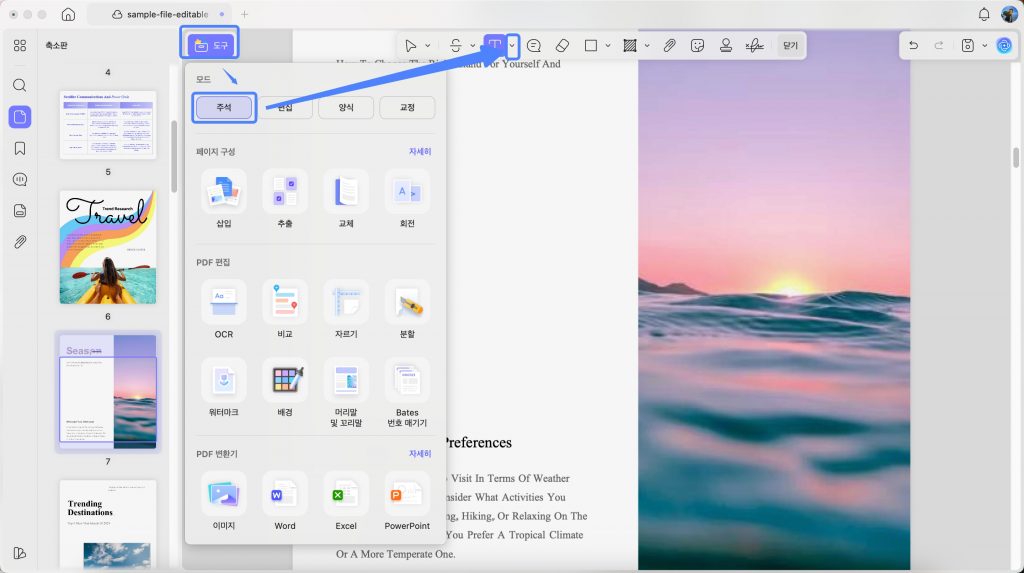The width and height of the screenshot is (1024, 573).
Task: Expand the hatched tool dropdown arrow
Action: [x=647, y=46]
